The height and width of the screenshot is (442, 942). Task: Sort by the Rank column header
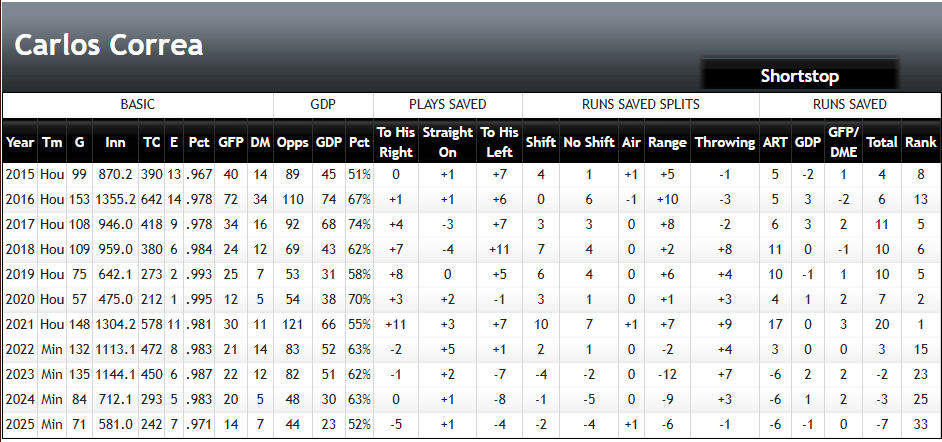click(920, 142)
